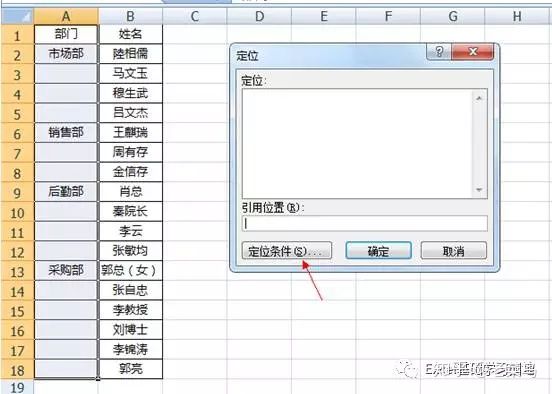
Task: Click cell containing 王麒瑞
Action: tap(131, 133)
